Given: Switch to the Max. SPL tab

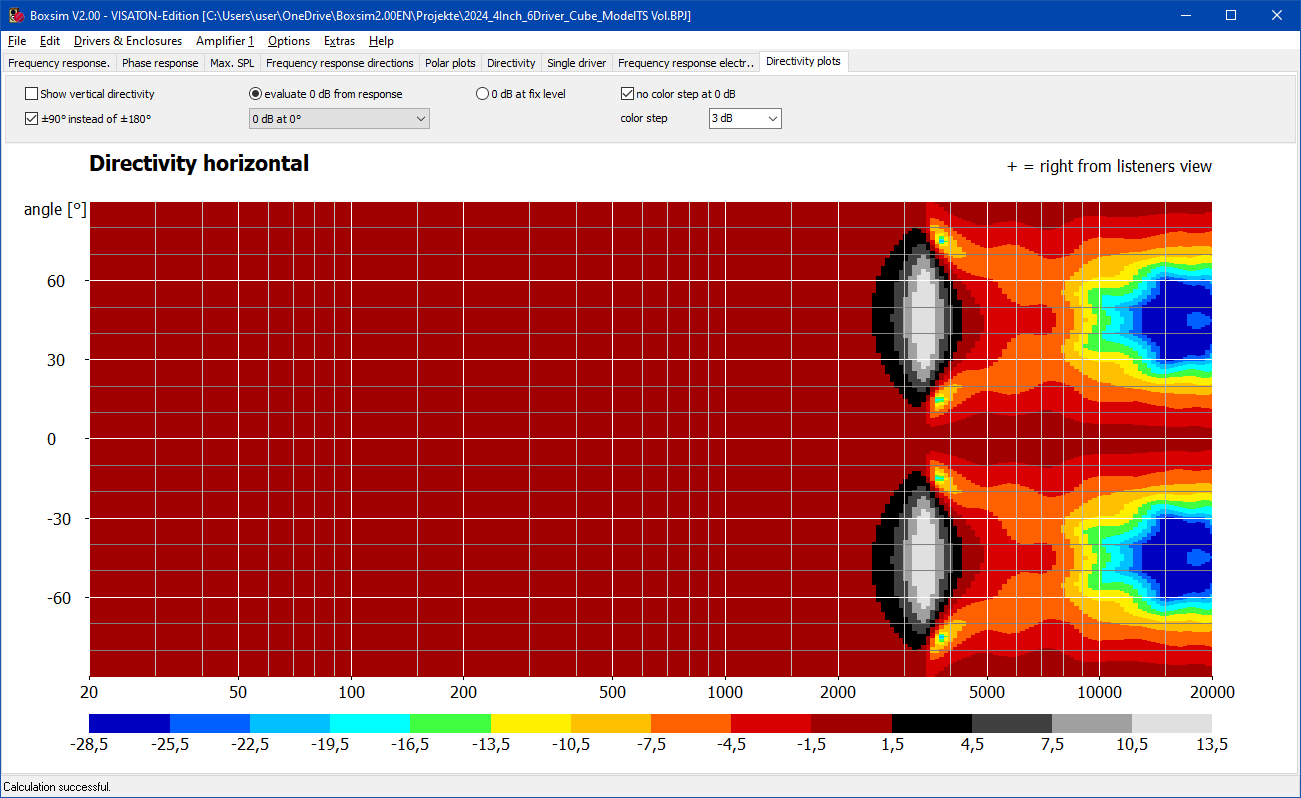Looking at the screenshot, I should click(232, 63).
